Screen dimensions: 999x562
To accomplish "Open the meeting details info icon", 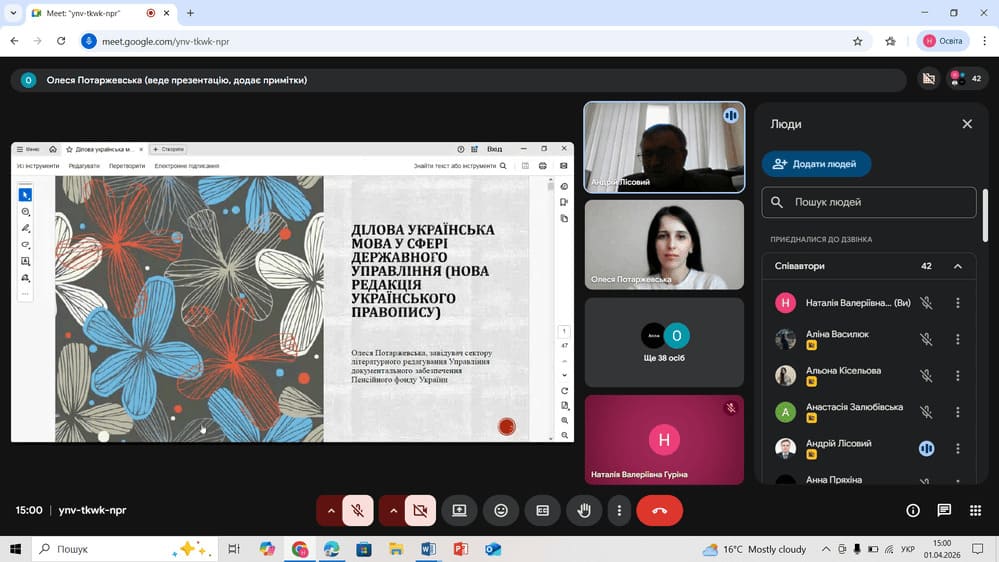I will tap(913, 510).
